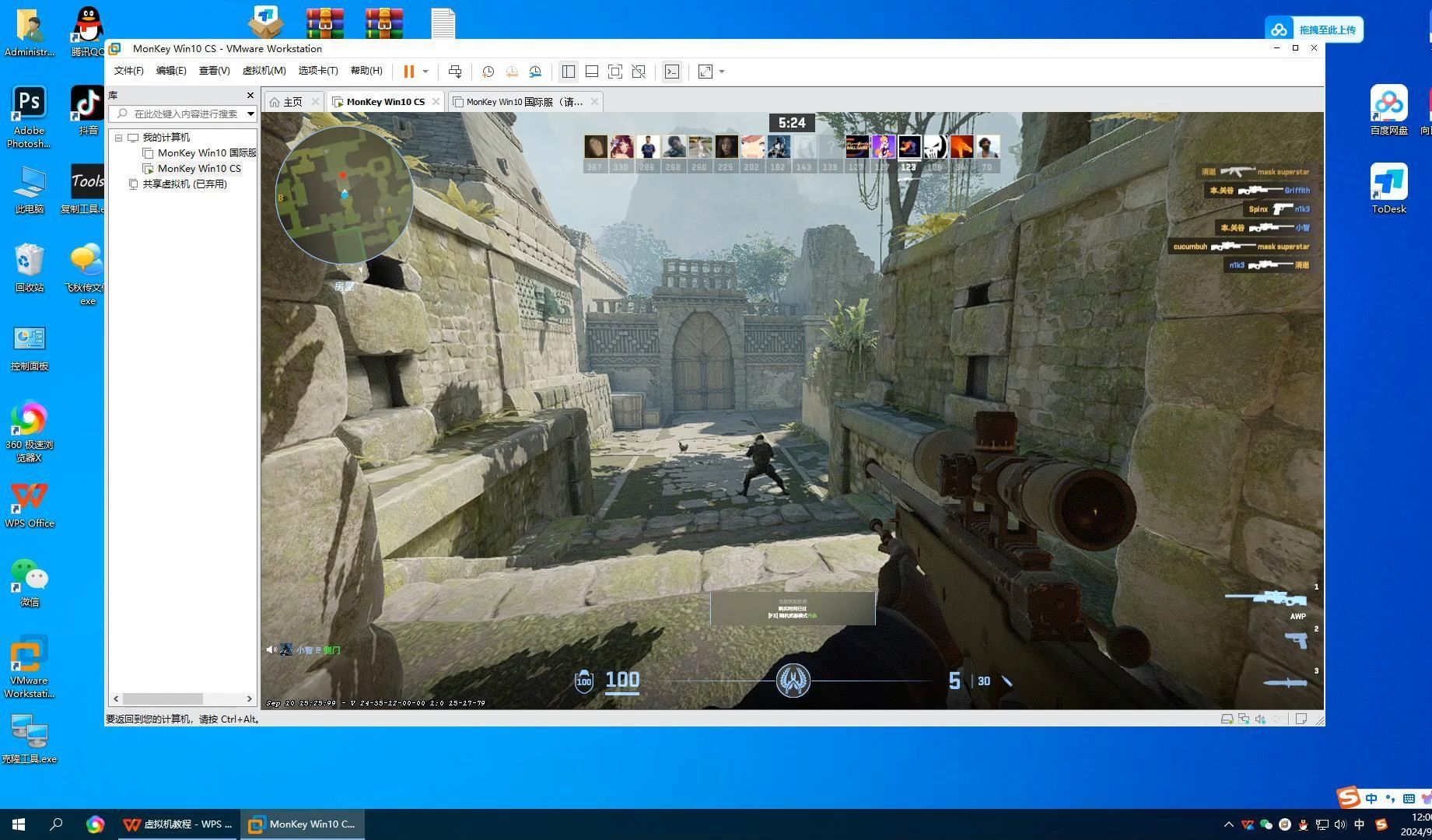
Task: Open VMware Workstation desktop shortcut
Action: click(29, 667)
